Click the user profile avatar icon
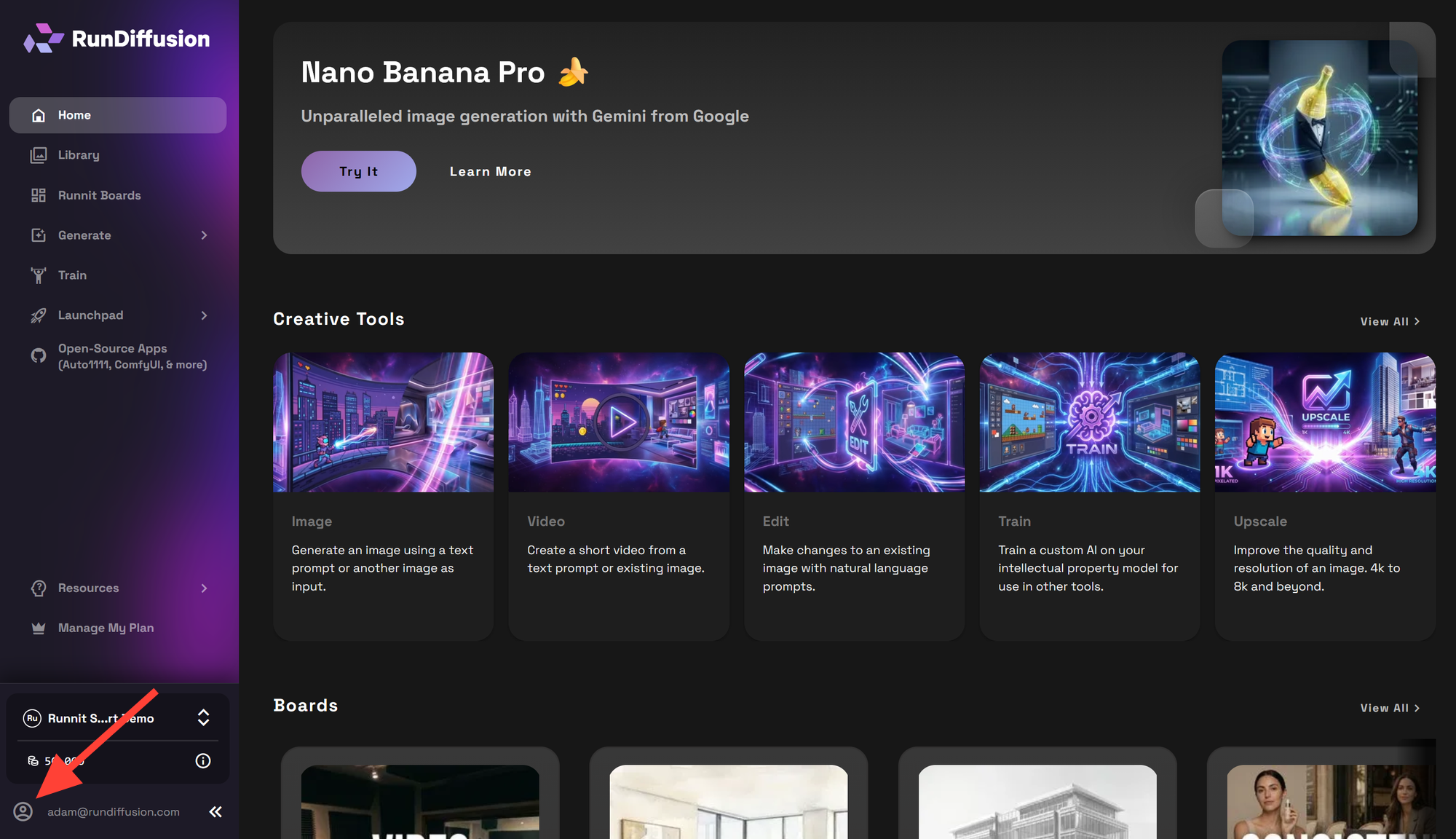The height and width of the screenshot is (839, 1456). [x=23, y=811]
